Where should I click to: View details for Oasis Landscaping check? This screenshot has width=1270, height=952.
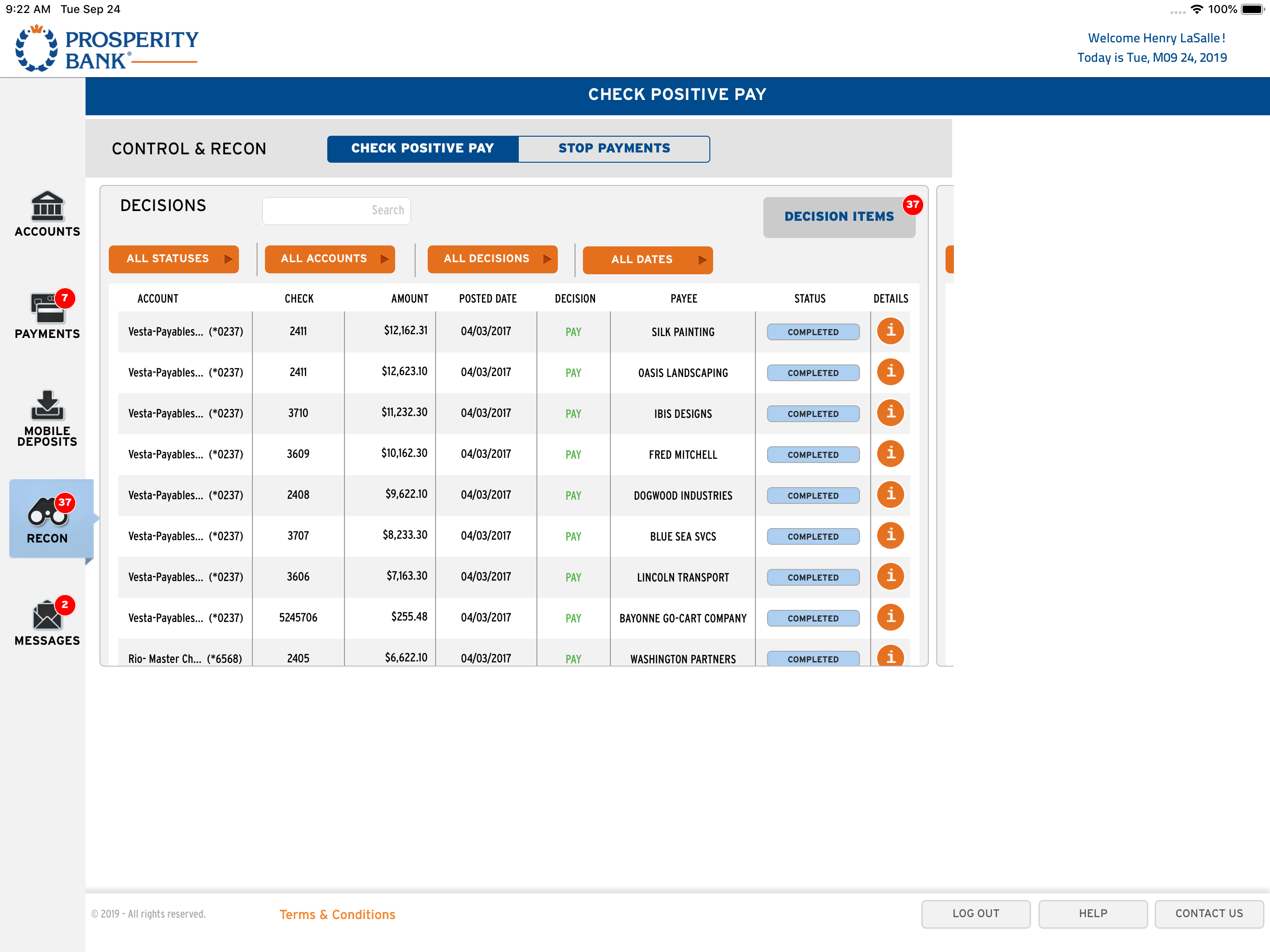[891, 372]
